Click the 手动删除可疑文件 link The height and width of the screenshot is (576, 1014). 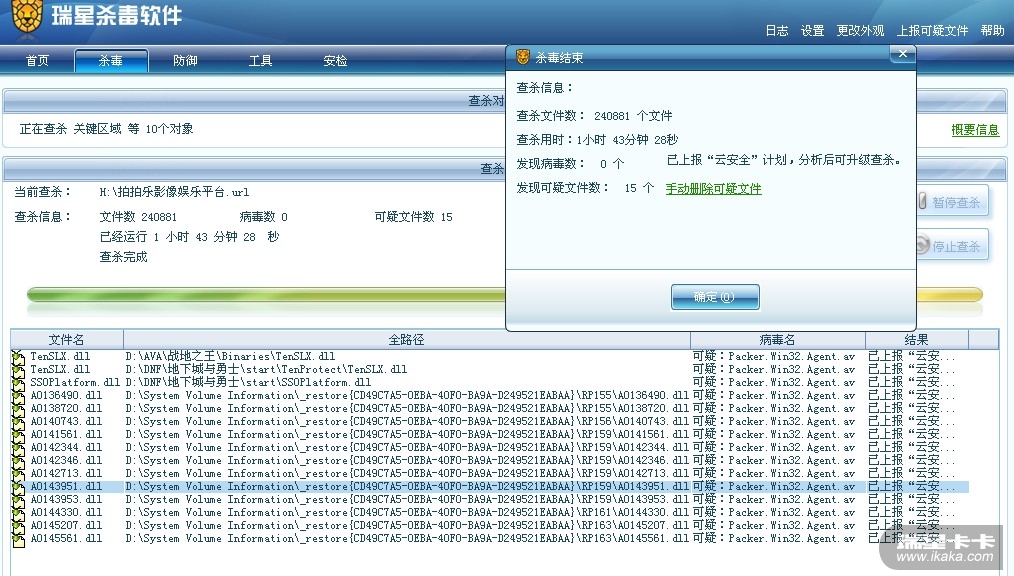pos(713,189)
